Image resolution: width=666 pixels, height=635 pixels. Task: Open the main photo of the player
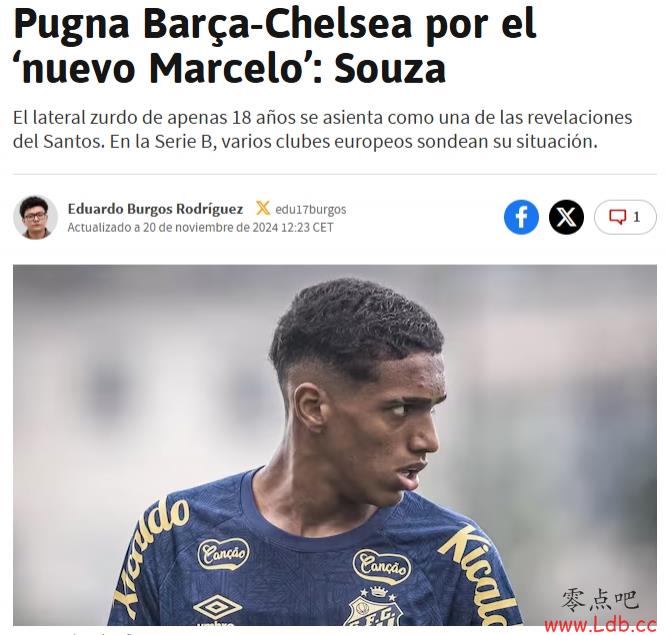[x=335, y=445]
